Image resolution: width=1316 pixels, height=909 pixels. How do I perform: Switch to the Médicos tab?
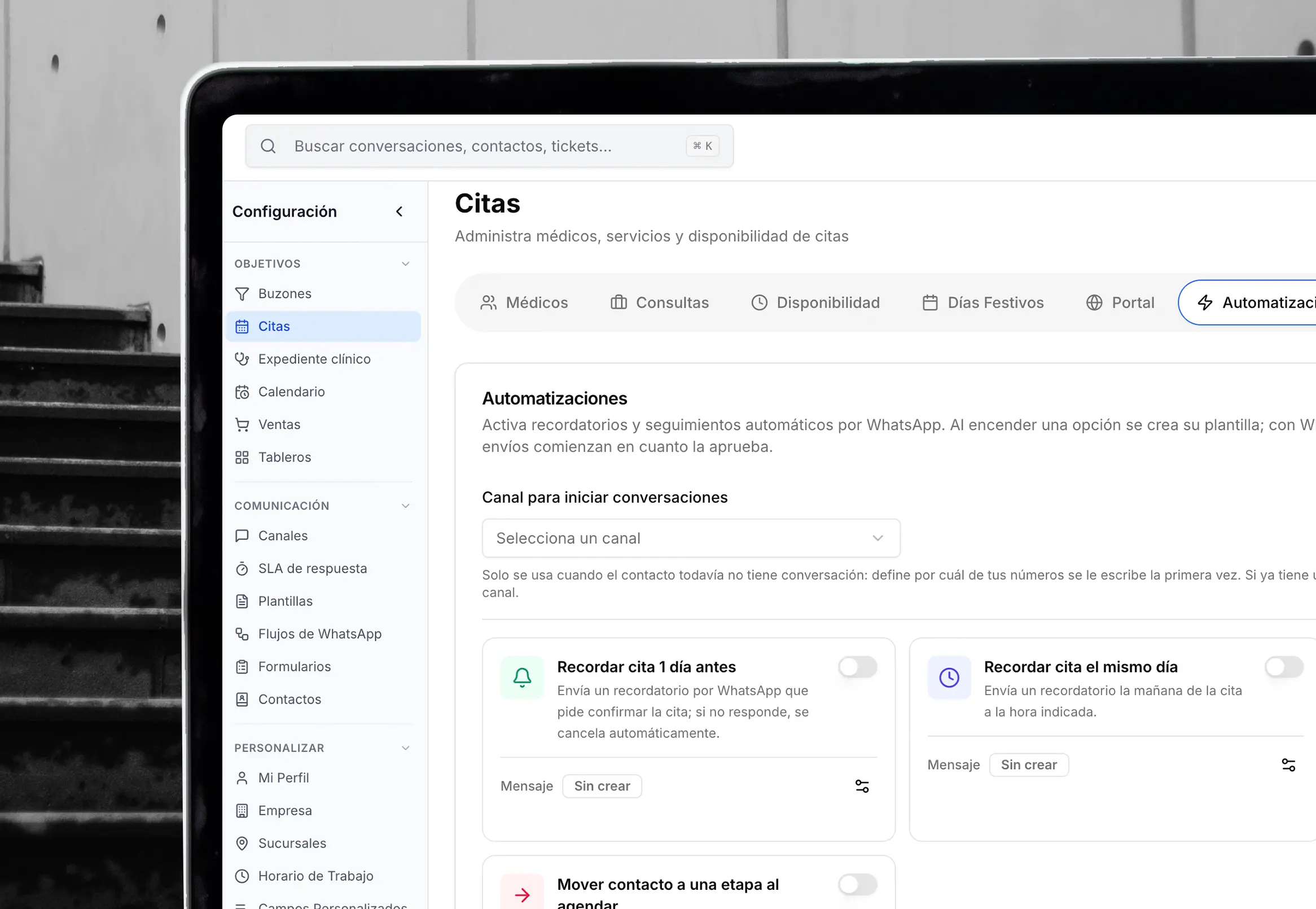524,302
